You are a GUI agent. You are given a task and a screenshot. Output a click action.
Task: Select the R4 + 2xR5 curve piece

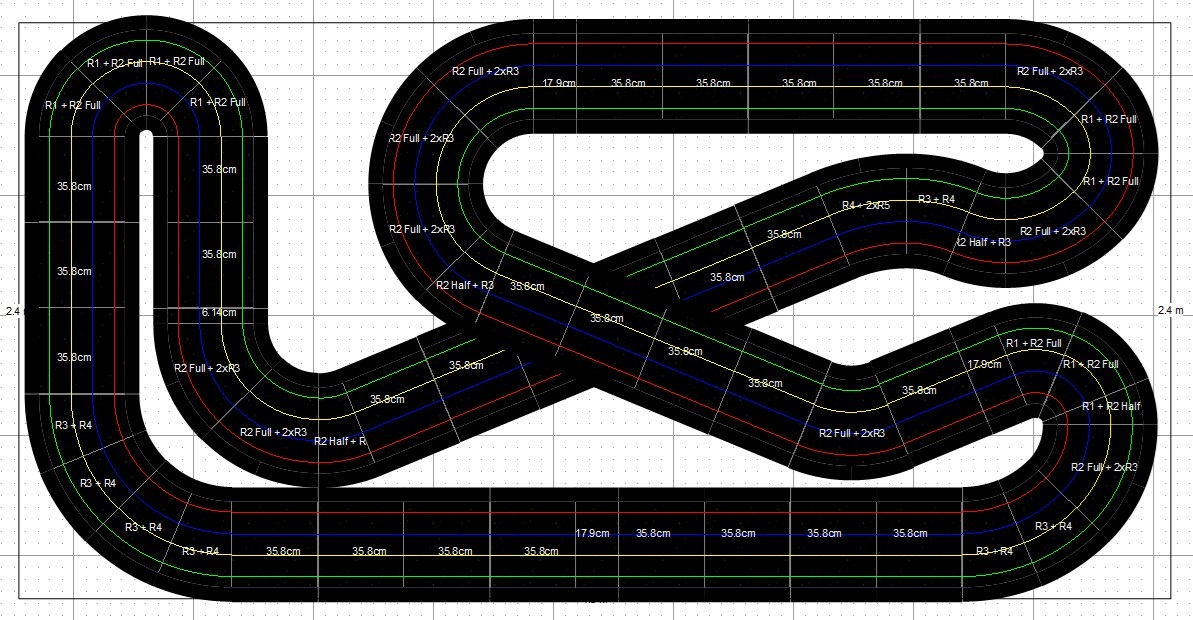point(866,205)
